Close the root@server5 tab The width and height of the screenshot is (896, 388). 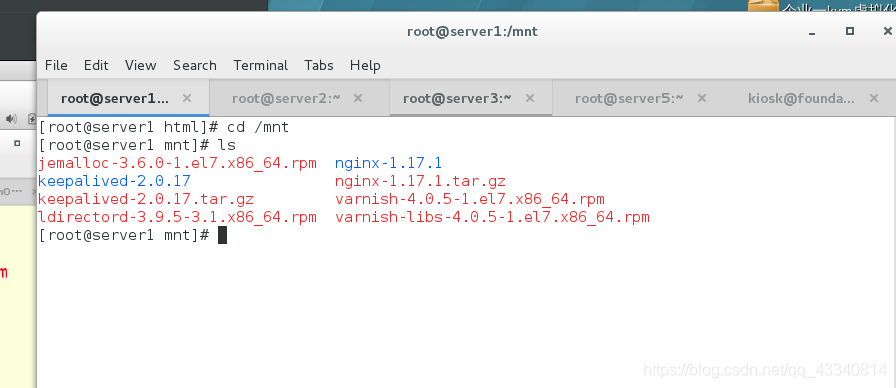[x=702, y=98]
